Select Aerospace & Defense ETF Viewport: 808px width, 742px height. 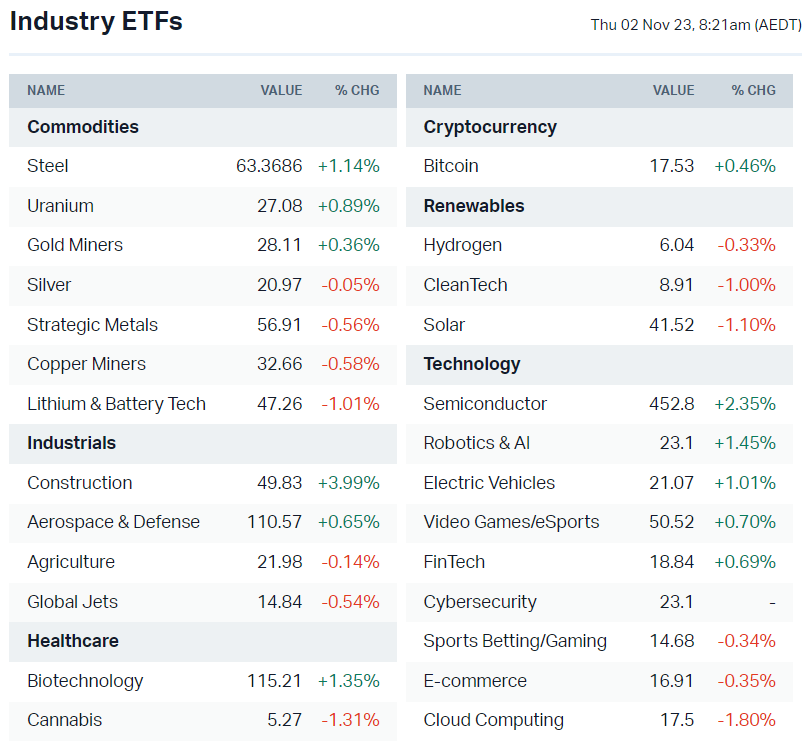tap(113, 522)
